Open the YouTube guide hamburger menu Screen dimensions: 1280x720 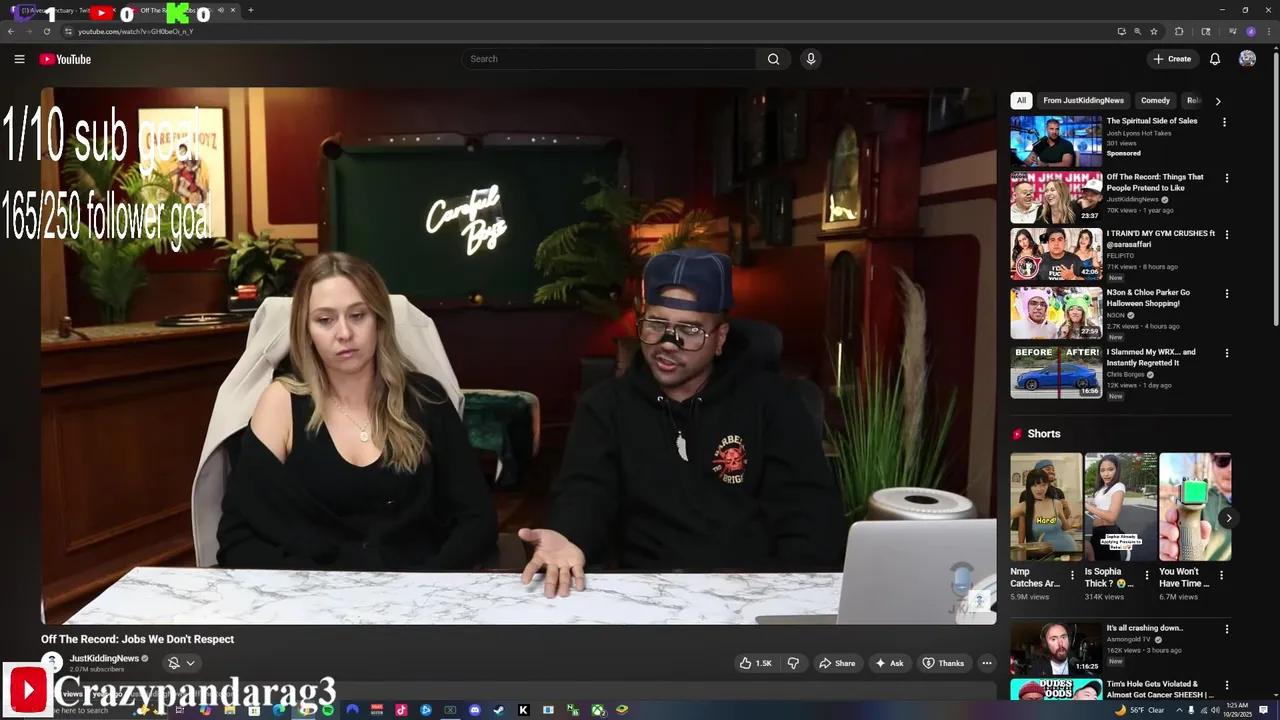pos(19,59)
